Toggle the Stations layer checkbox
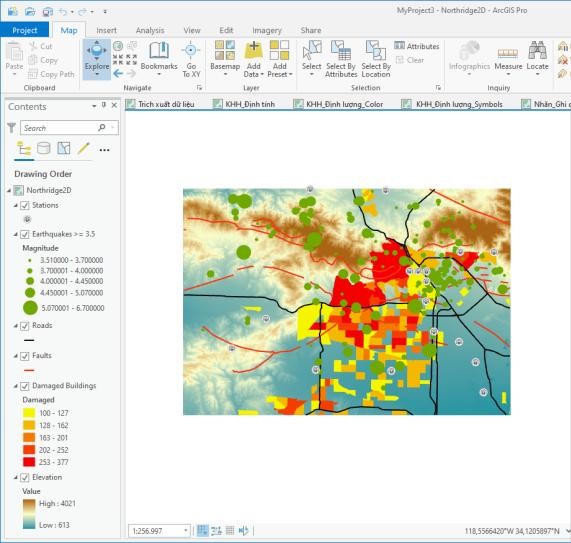 (24, 205)
